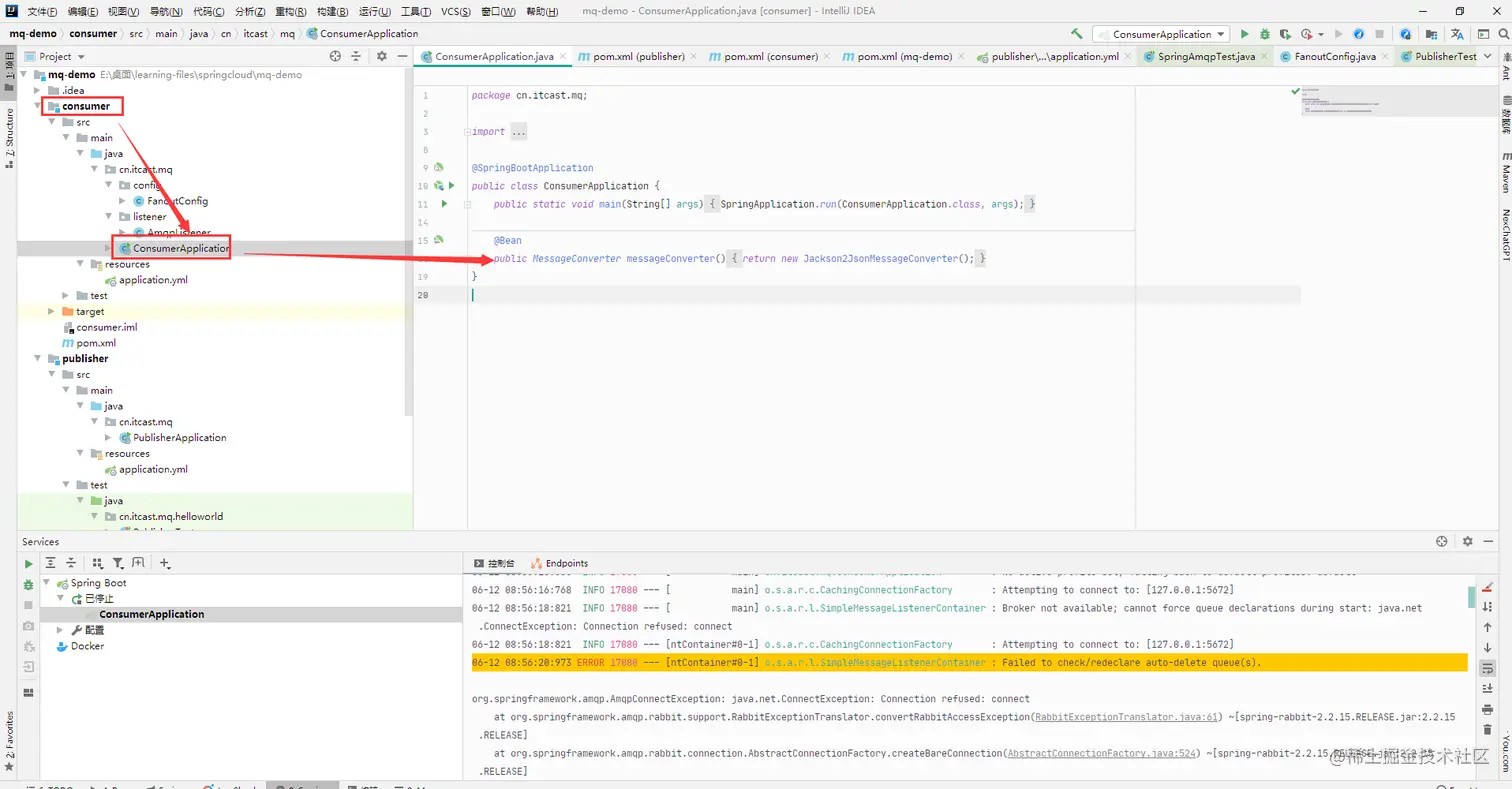
Task: Collapse the consumer module tree node
Action: tap(38, 106)
